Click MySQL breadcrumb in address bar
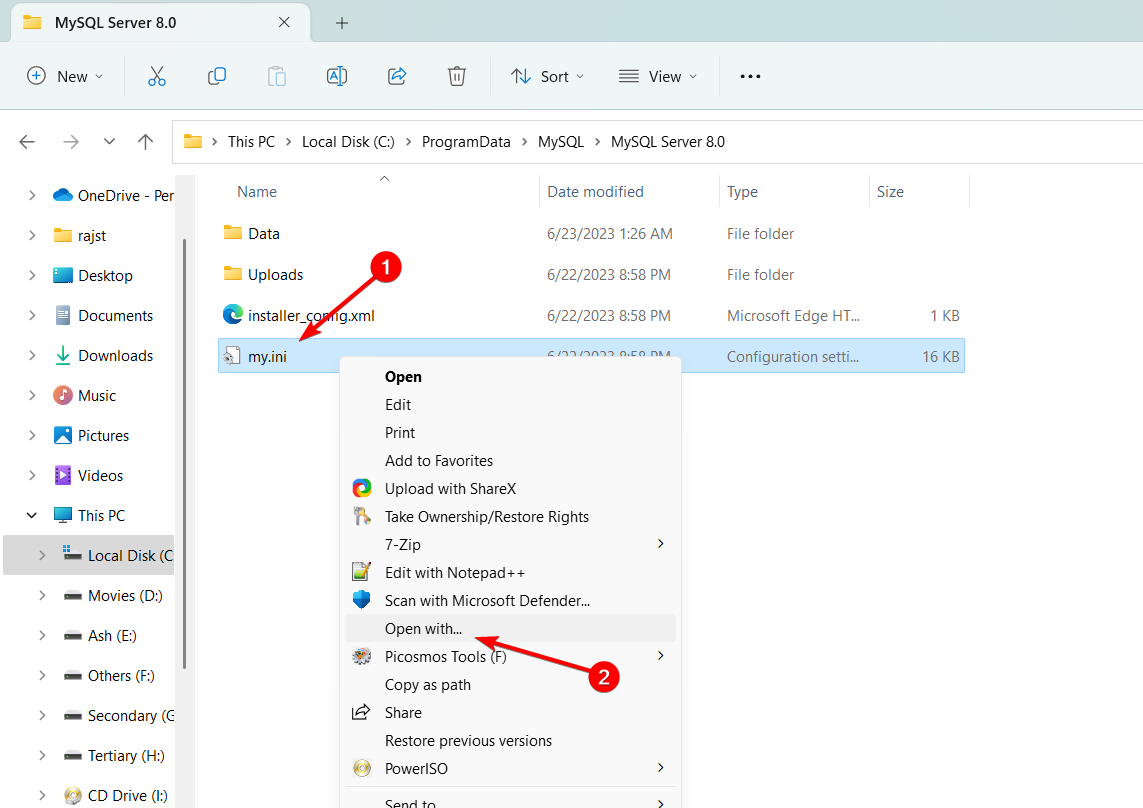 [x=561, y=141]
